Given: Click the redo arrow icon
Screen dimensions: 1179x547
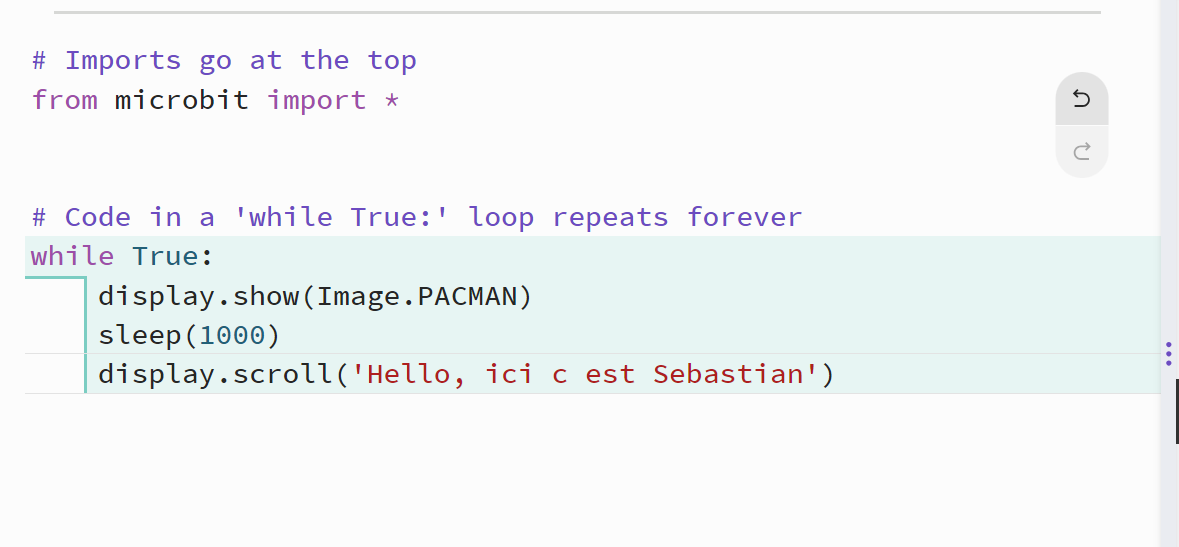Looking at the screenshot, I should [1081, 152].
